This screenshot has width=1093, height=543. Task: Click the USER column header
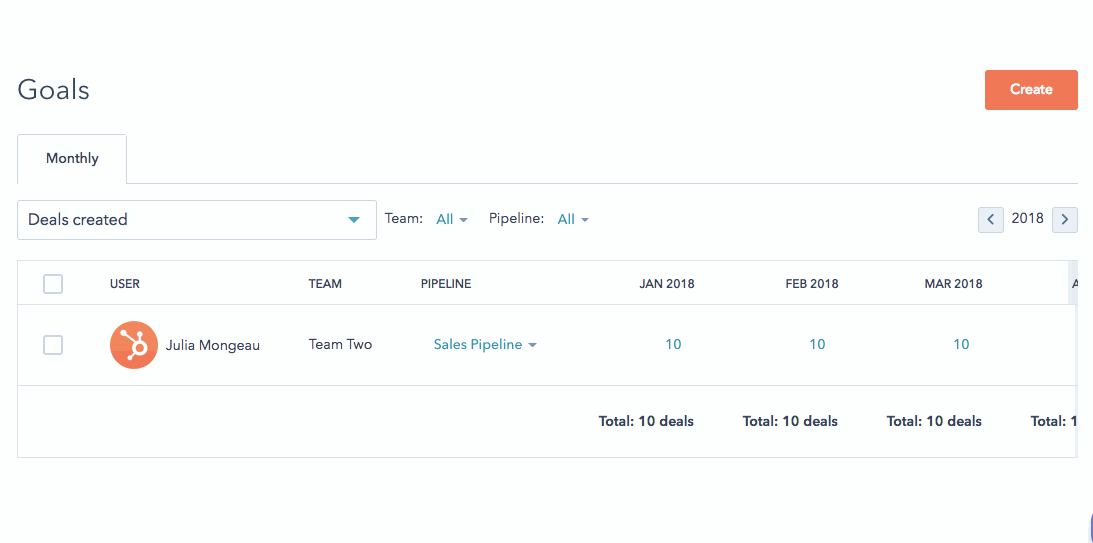coord(125,284)
